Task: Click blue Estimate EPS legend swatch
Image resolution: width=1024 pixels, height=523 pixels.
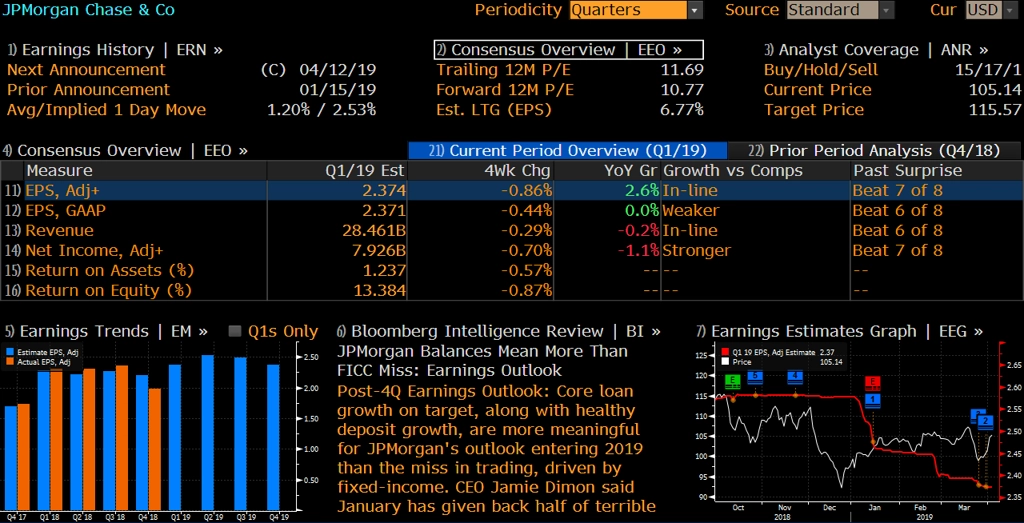Action: click(x=10, y=353)
